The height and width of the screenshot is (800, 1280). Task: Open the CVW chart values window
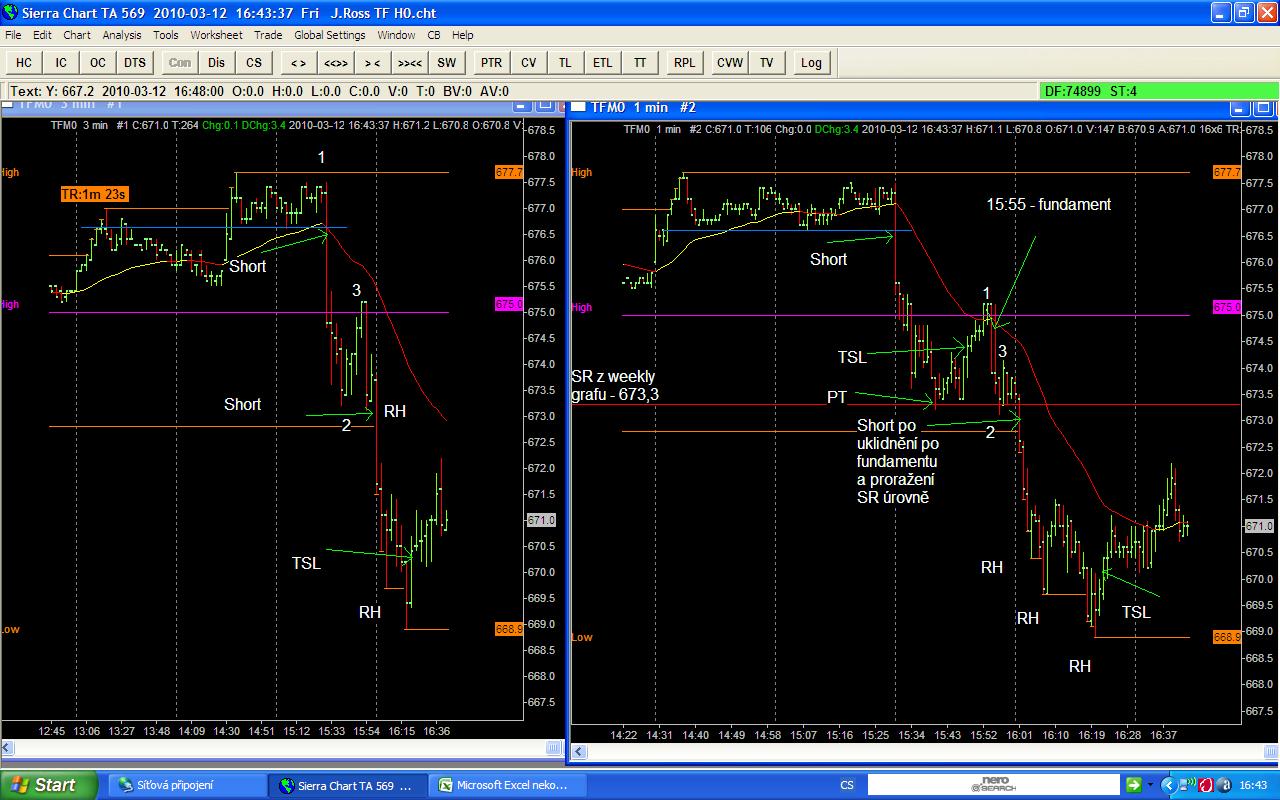pos(730,62)
